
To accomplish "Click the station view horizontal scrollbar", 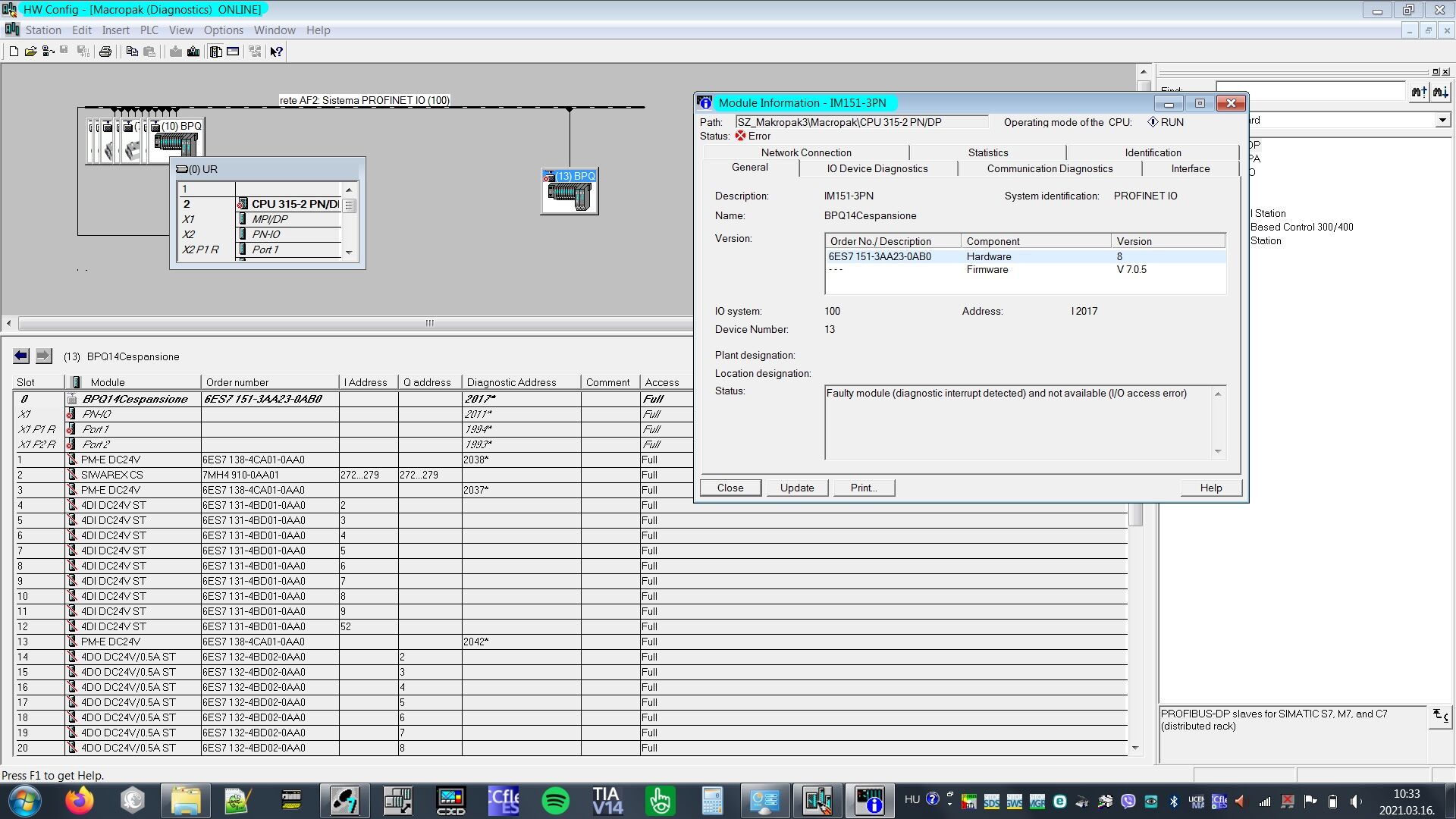I will (x=429, y=323).
